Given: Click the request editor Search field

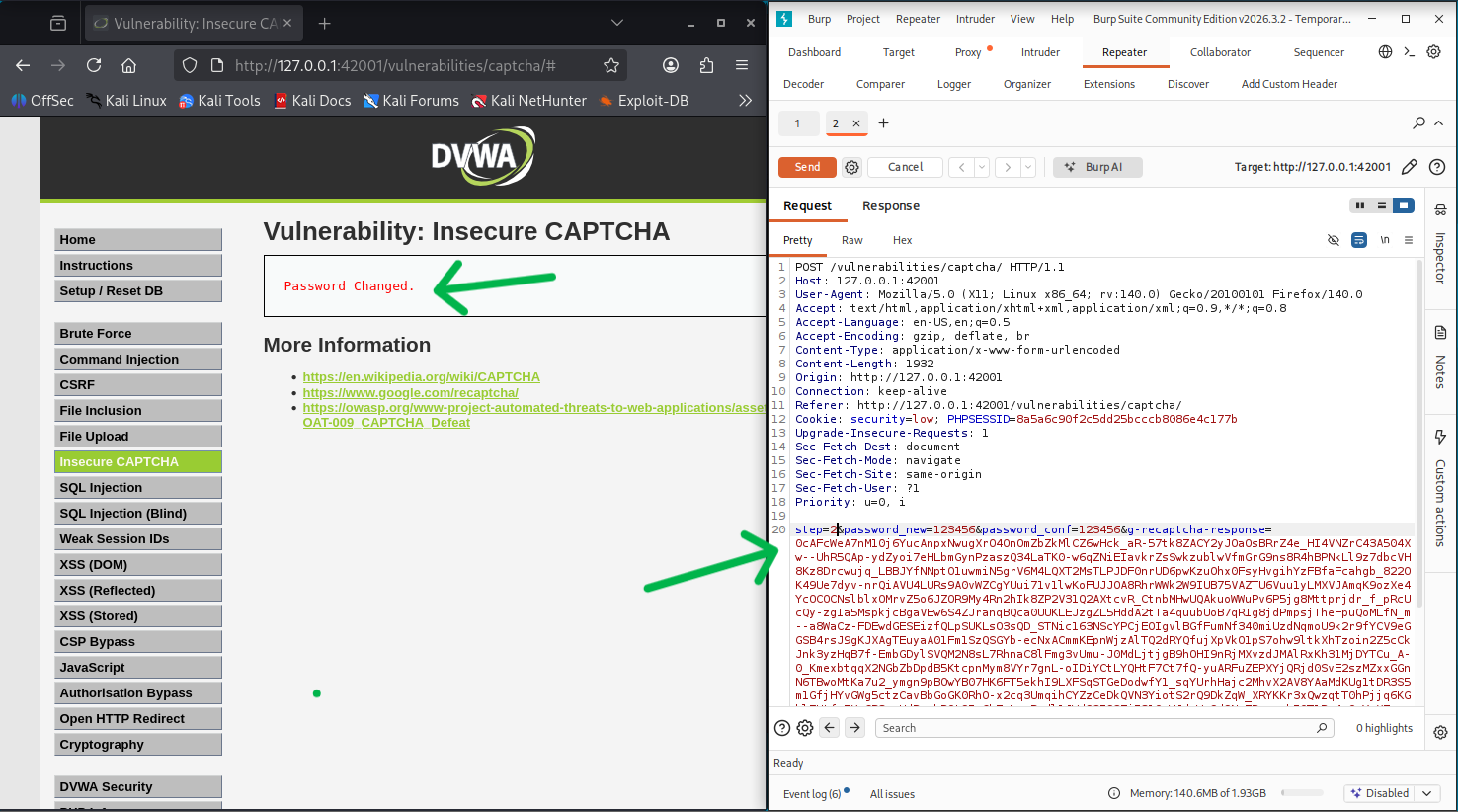Looking at the screenshot, I should pos(1104,728).
